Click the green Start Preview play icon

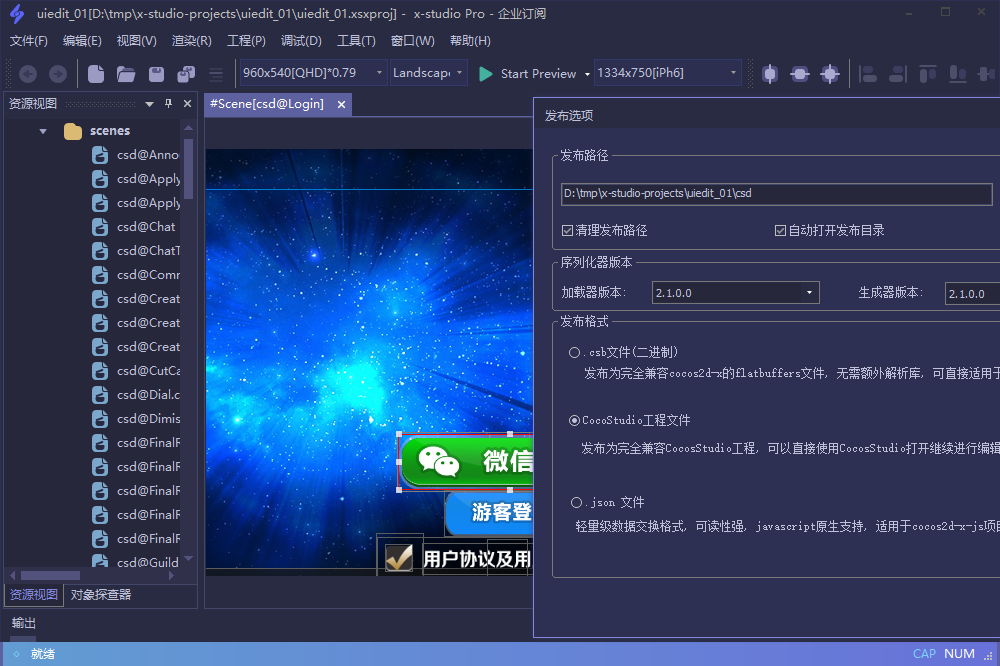486,74
